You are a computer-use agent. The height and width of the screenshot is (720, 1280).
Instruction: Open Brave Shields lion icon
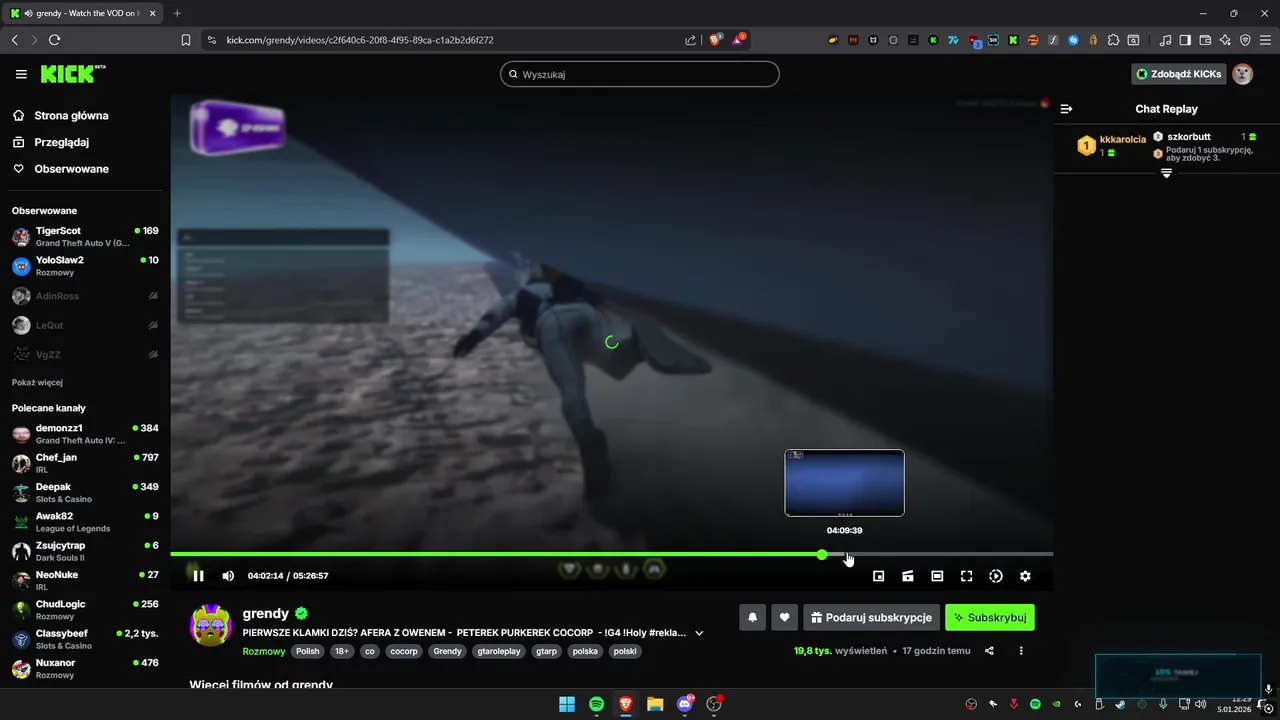pyautogui.click(x=715, y=40)
